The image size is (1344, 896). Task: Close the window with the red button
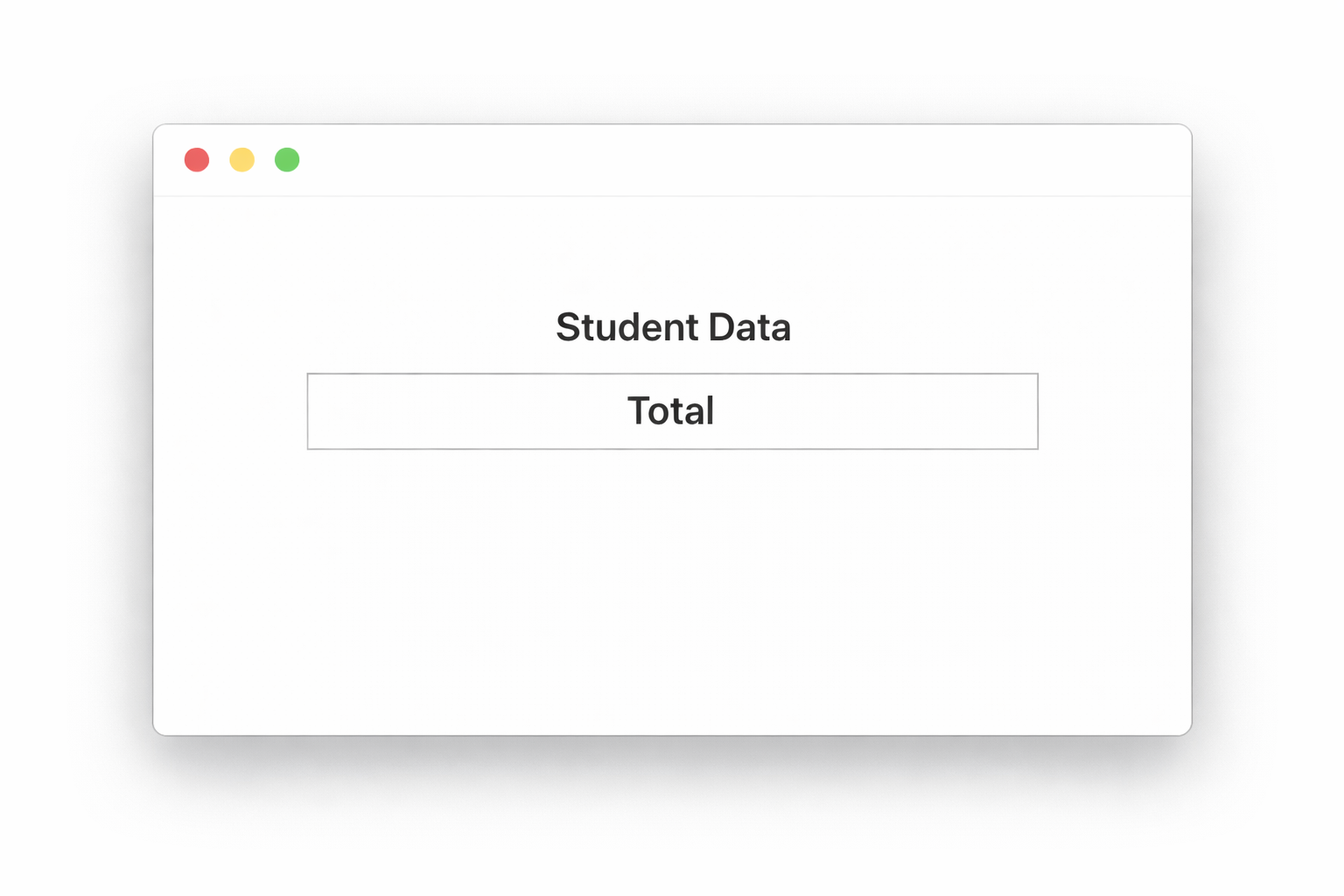pyautogui.click(x=197, y=160)
